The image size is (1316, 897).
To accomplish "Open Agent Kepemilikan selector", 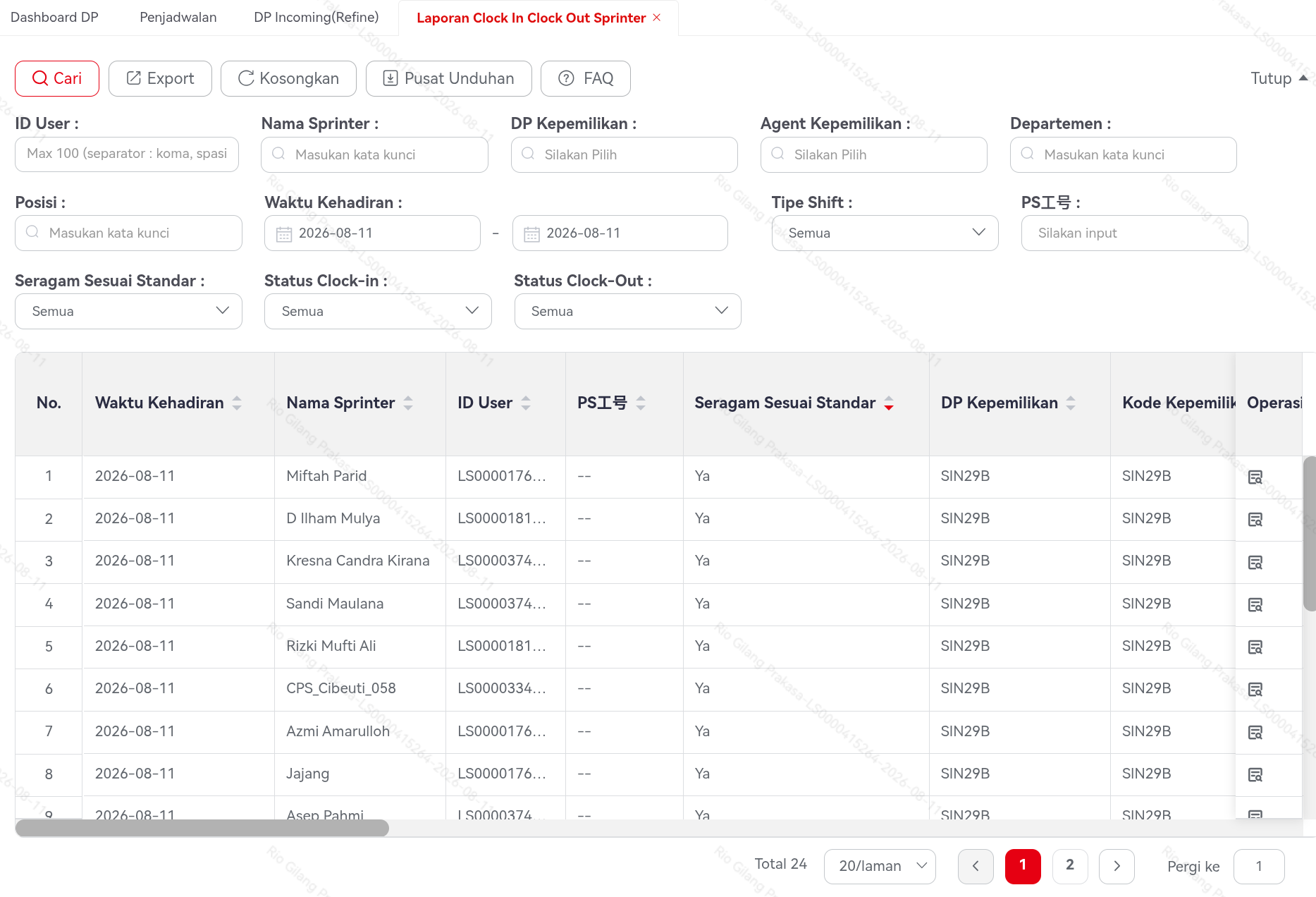I will tap(873, 154).
